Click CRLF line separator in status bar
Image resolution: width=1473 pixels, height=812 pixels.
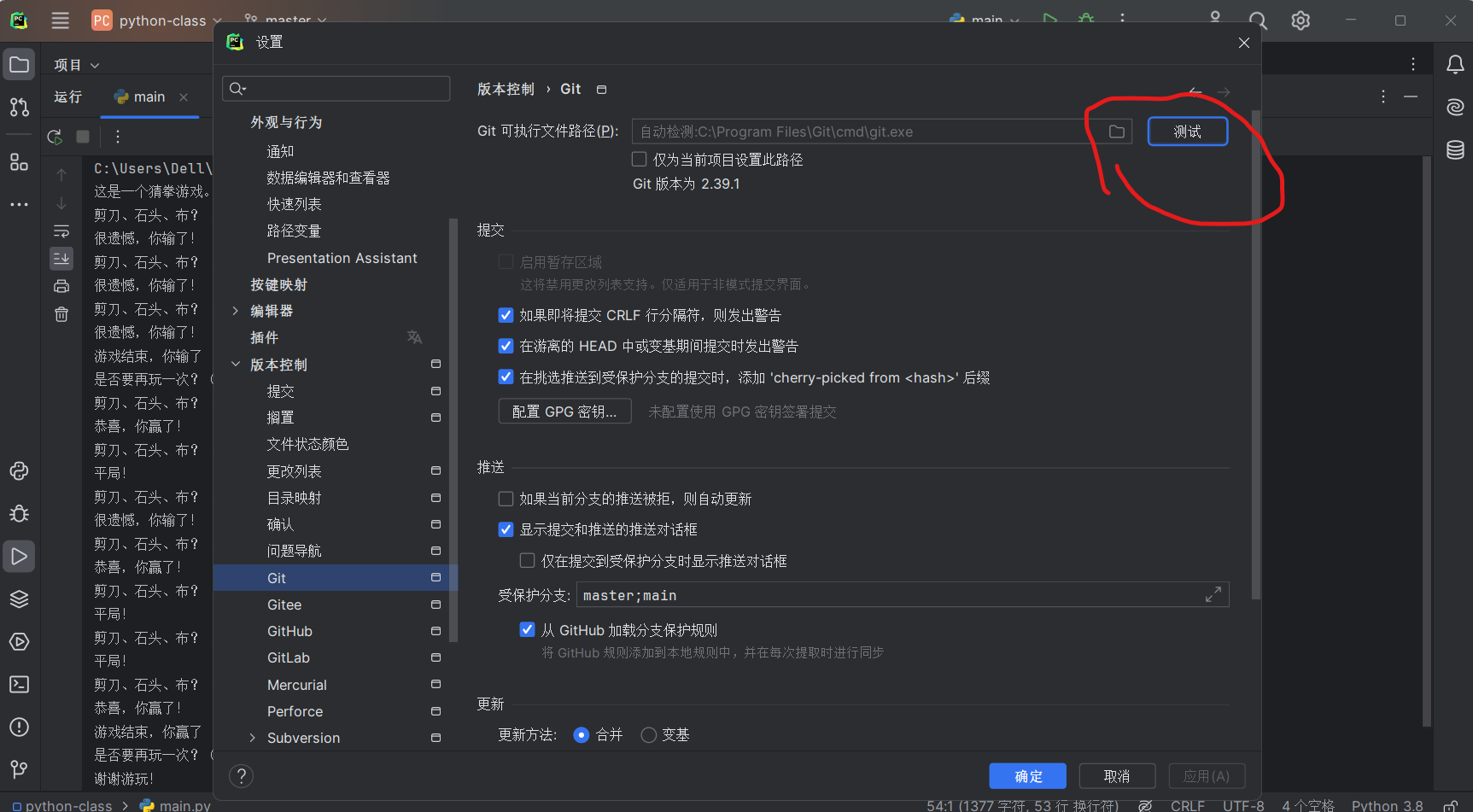coord(1188,805)
